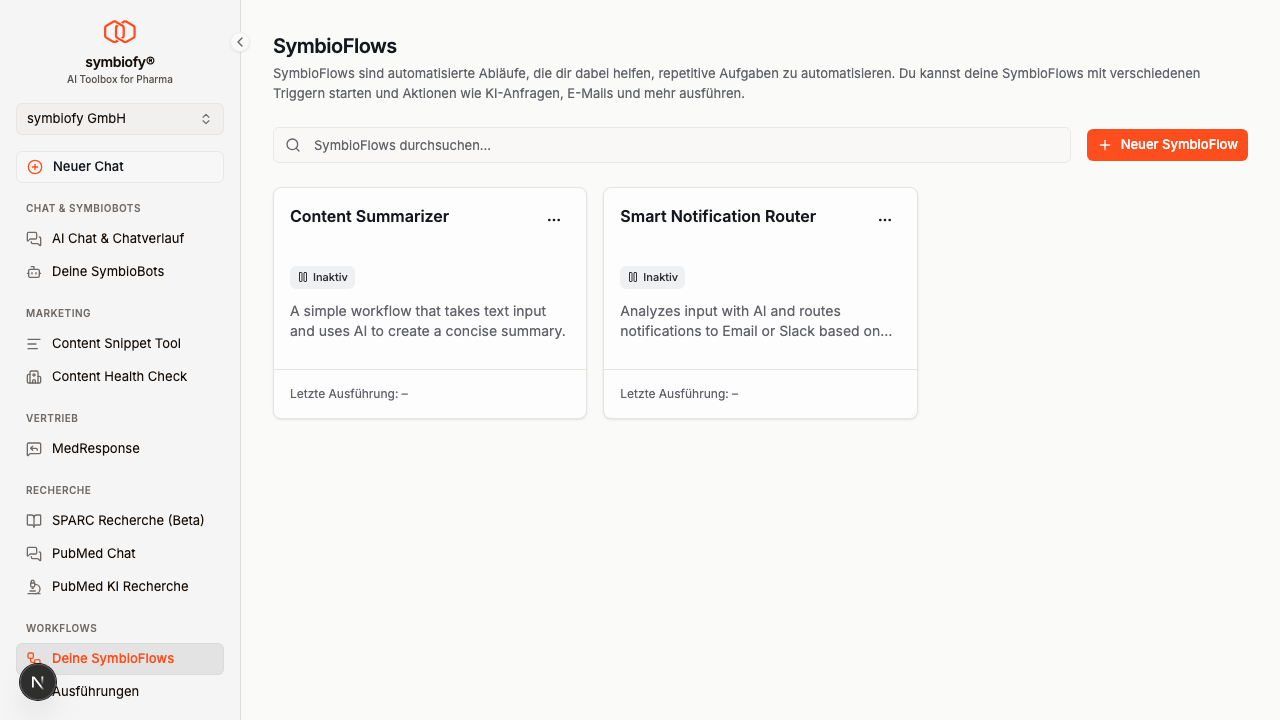1280x720 pixels.
Task: Click the SPARC Recherche (Beta) book icon
Action: pyautogui.click(x=34, y=520)
